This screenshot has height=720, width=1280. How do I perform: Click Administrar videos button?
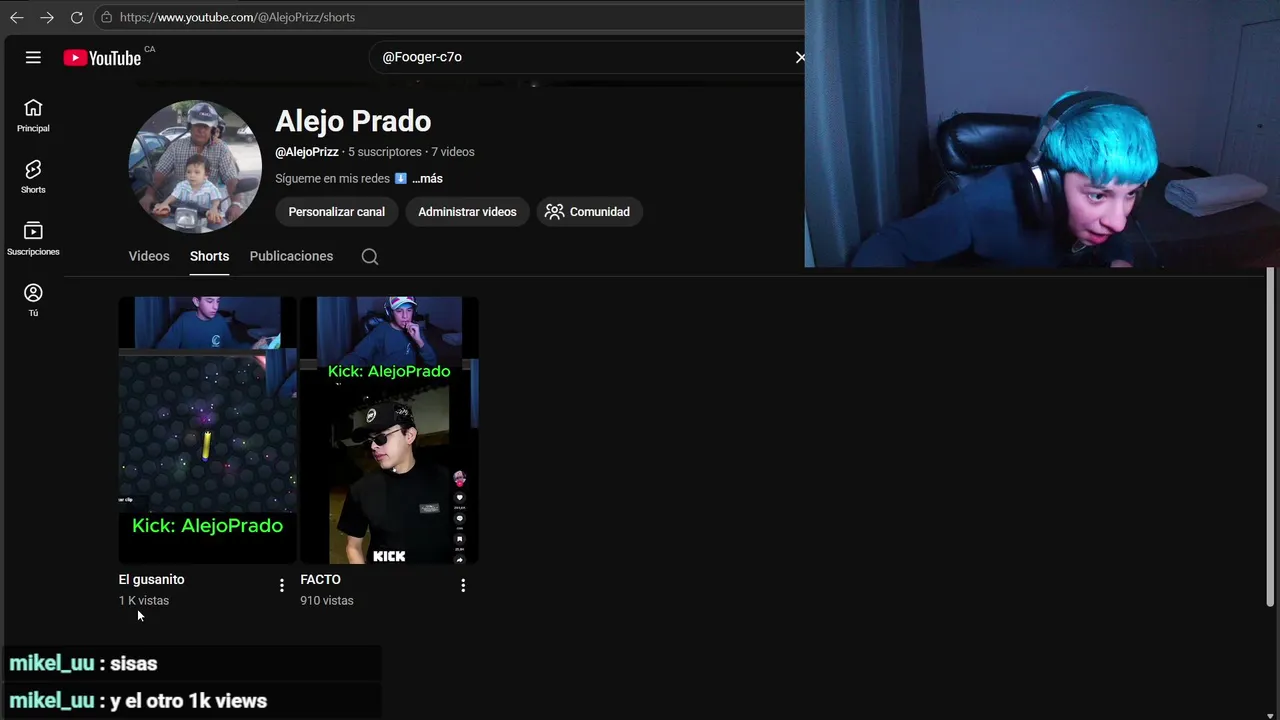[x=467, y=212]
